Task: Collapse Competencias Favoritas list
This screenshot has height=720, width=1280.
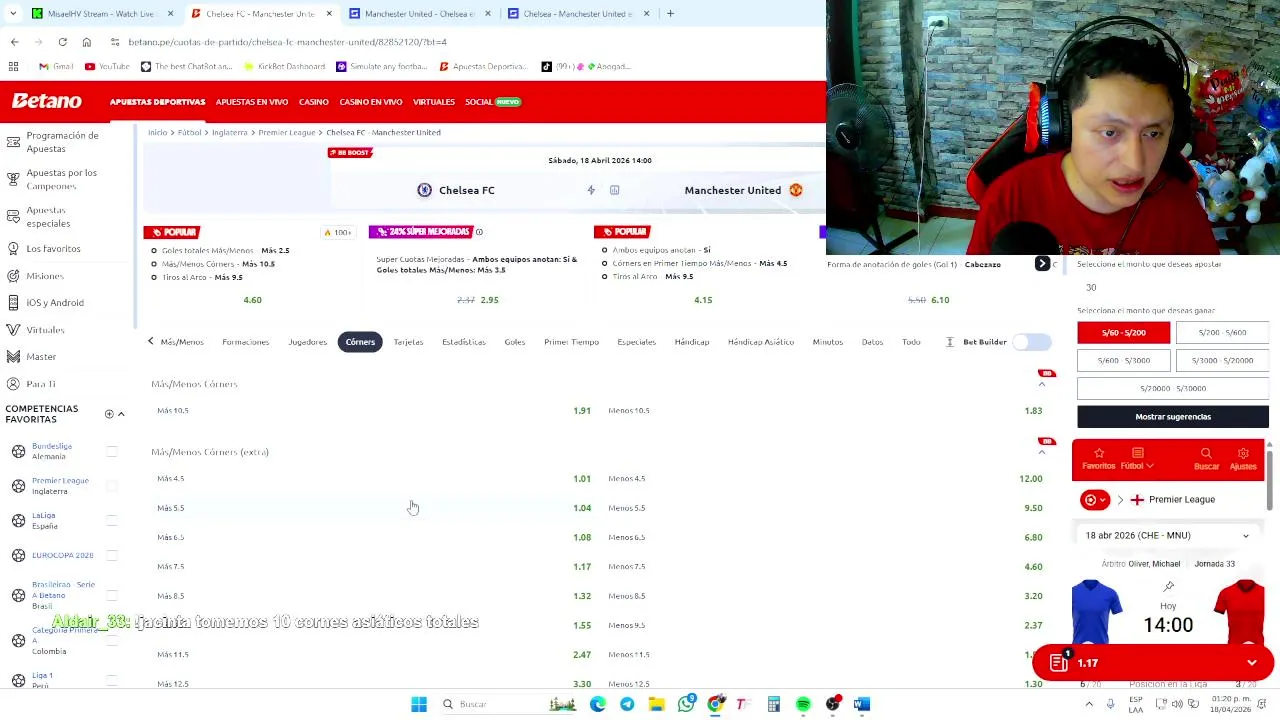Action: tap(121, 414)
